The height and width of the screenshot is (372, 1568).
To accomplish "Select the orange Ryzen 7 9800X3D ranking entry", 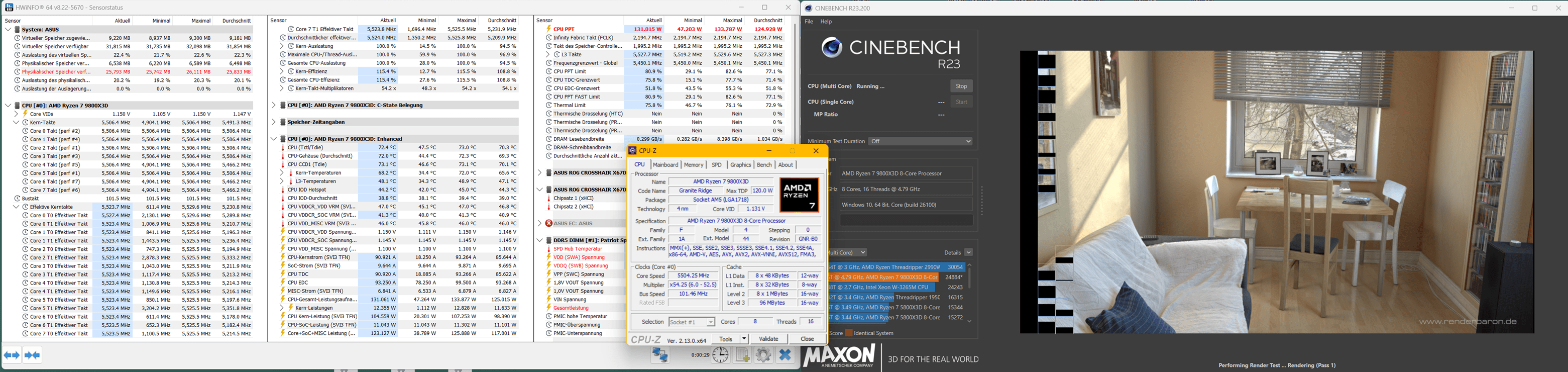I will pos(896,277).
